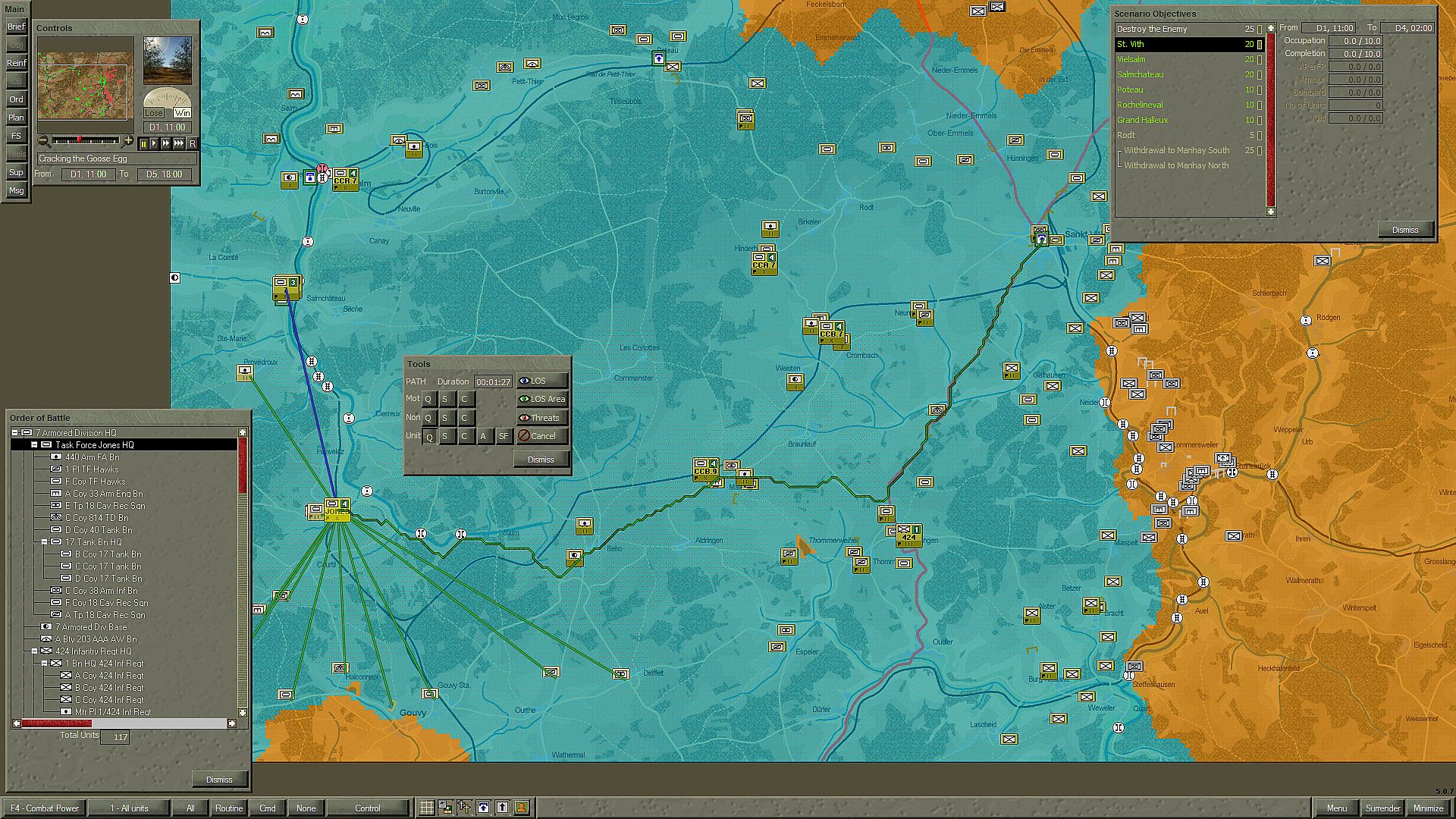This screenshot has width=1456, height=819.
Task: Click the Cancel tool with prohibition icon
Action: point(541,436)
